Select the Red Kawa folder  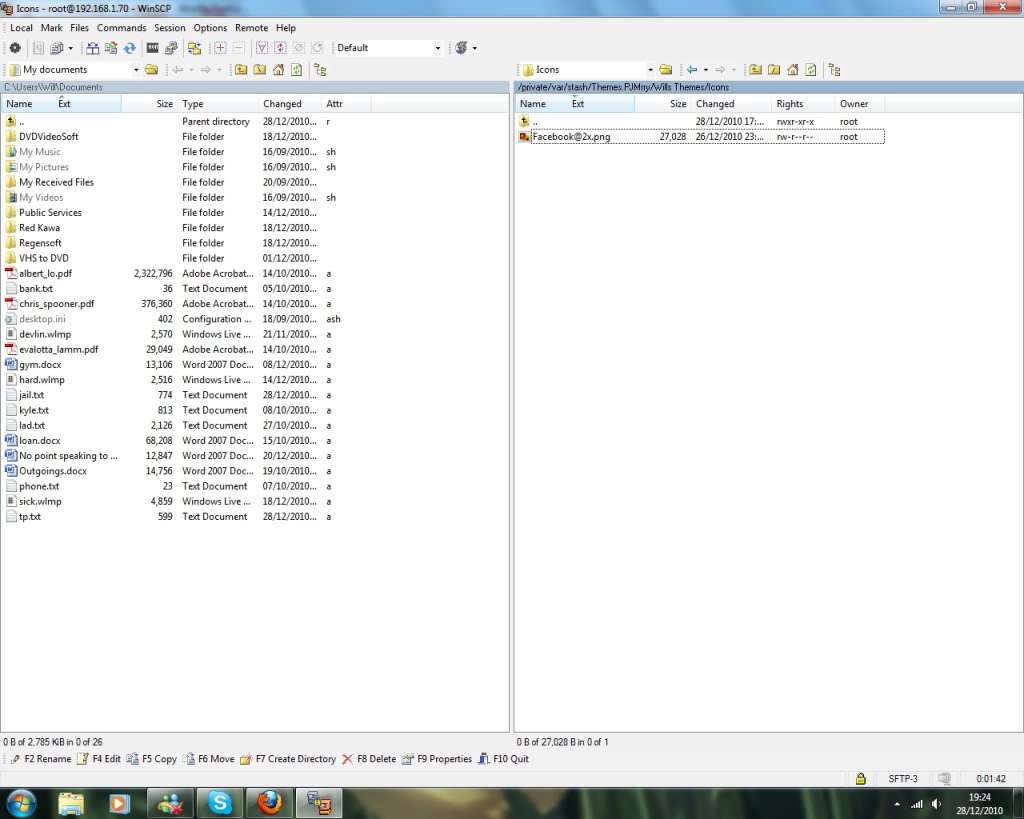[39, 227]
